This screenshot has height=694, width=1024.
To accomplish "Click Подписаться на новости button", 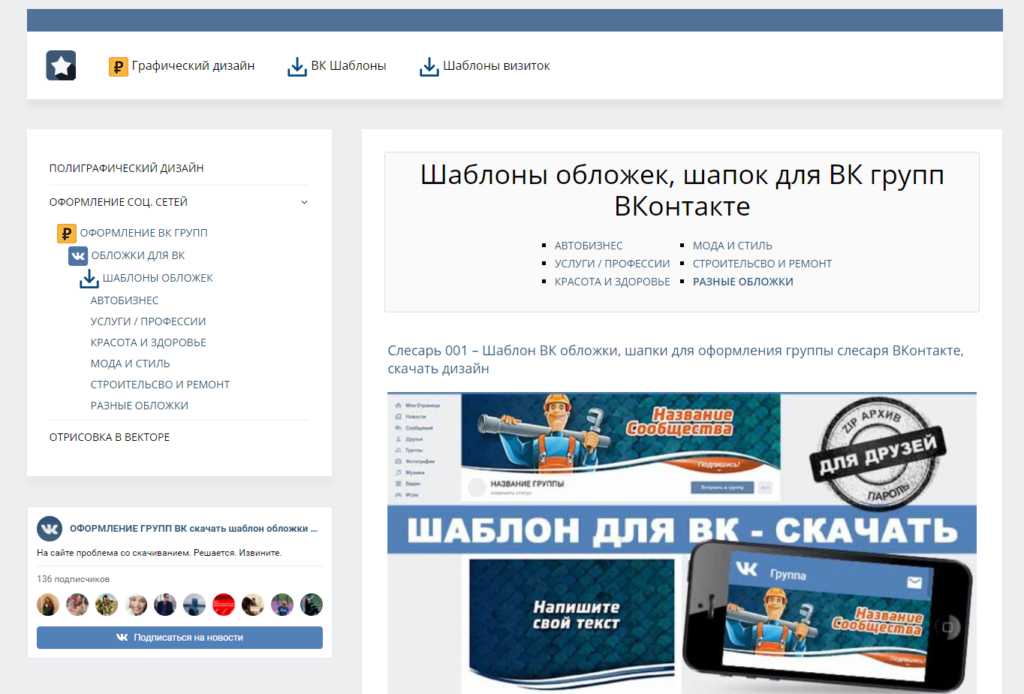I will click(x=180, y=637).
